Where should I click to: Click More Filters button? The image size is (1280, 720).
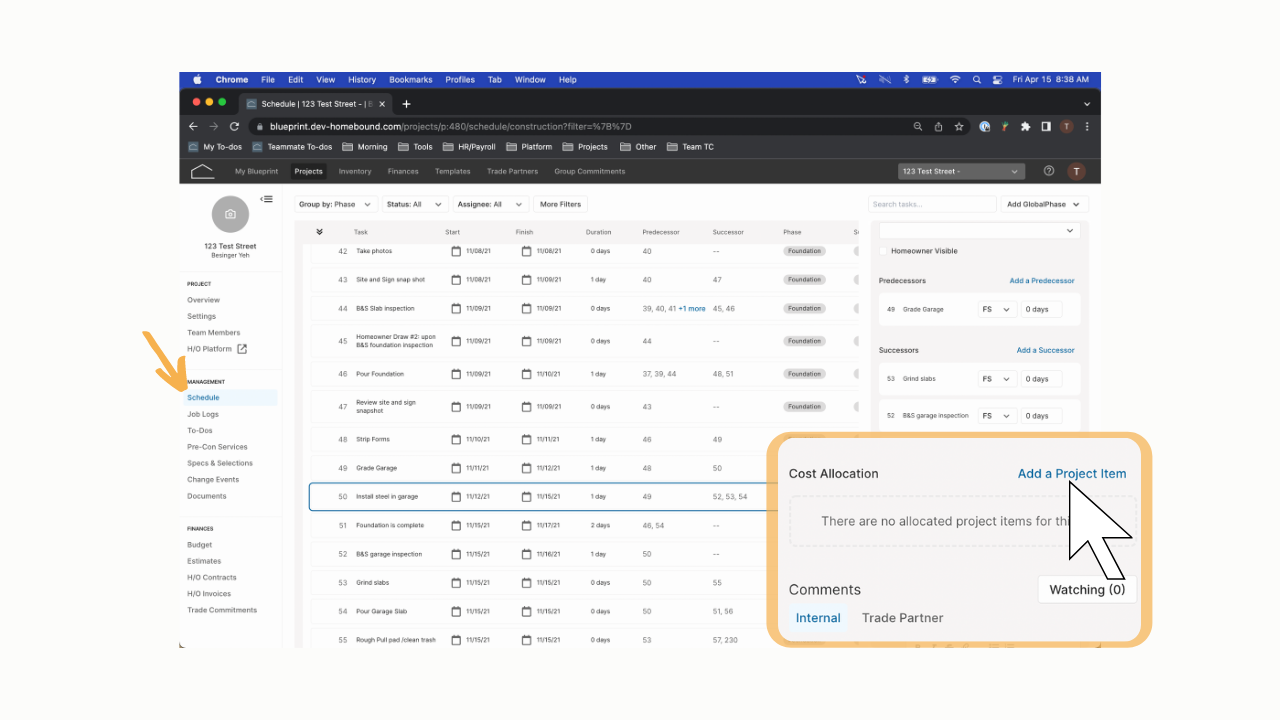(560, 204)
